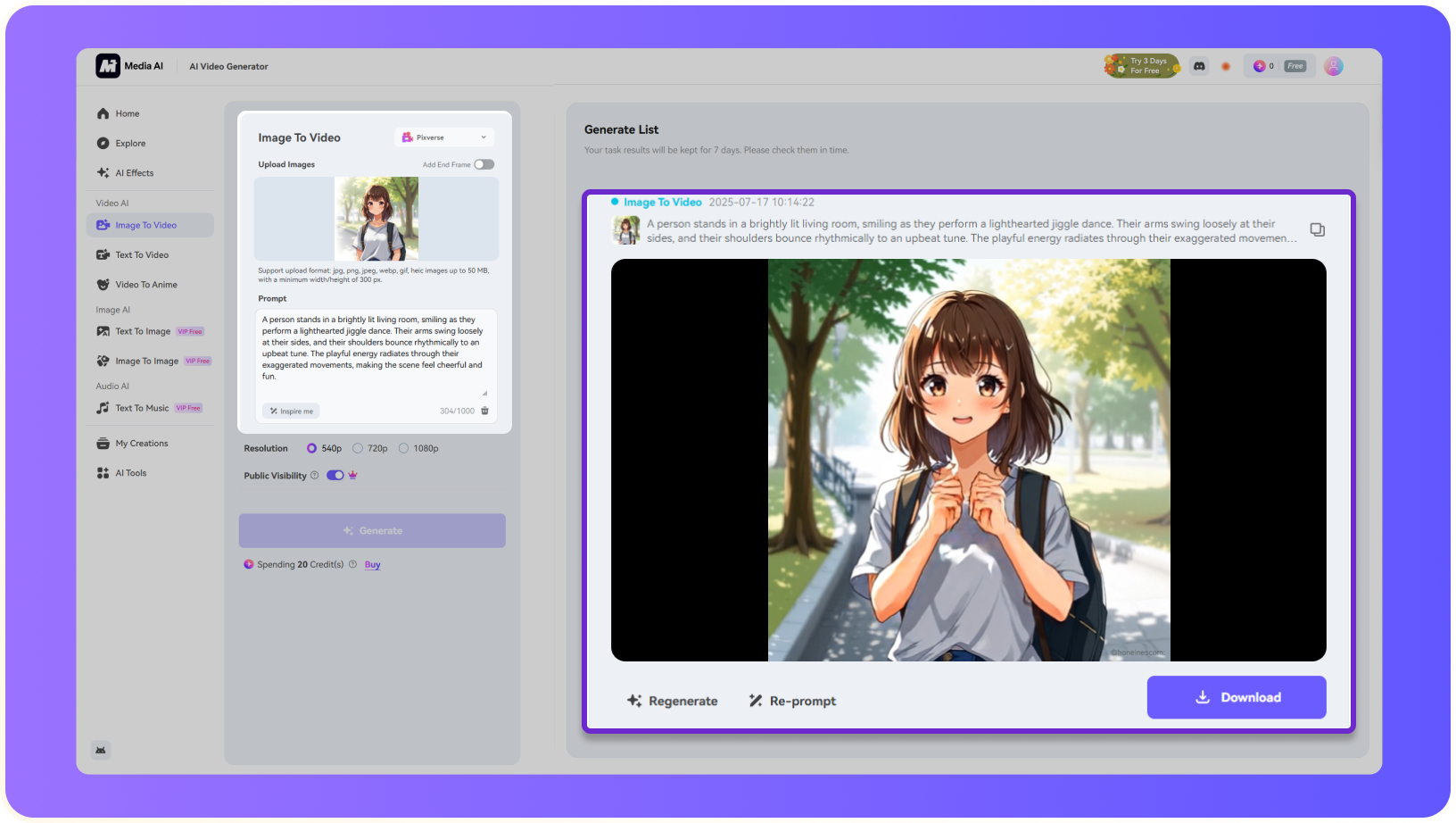Click the Buy credits link
The image size is (1456, 823).
coord(373,564)
